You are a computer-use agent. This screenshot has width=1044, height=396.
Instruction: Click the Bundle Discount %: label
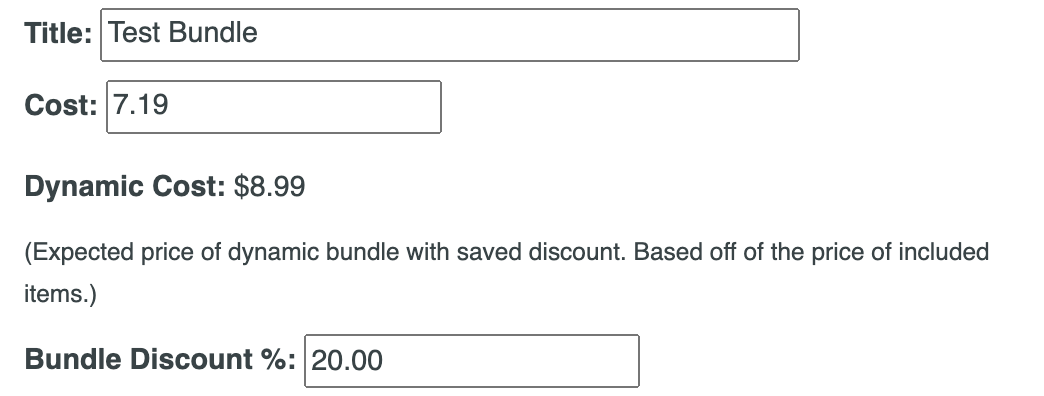pos(160,359)
